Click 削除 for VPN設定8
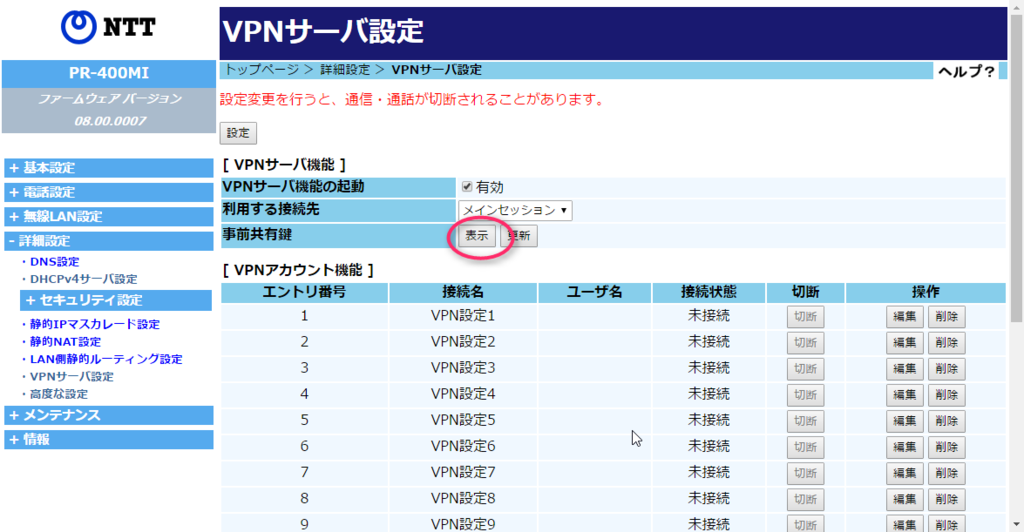1024x532 pixels. click(x=946, y=499)
